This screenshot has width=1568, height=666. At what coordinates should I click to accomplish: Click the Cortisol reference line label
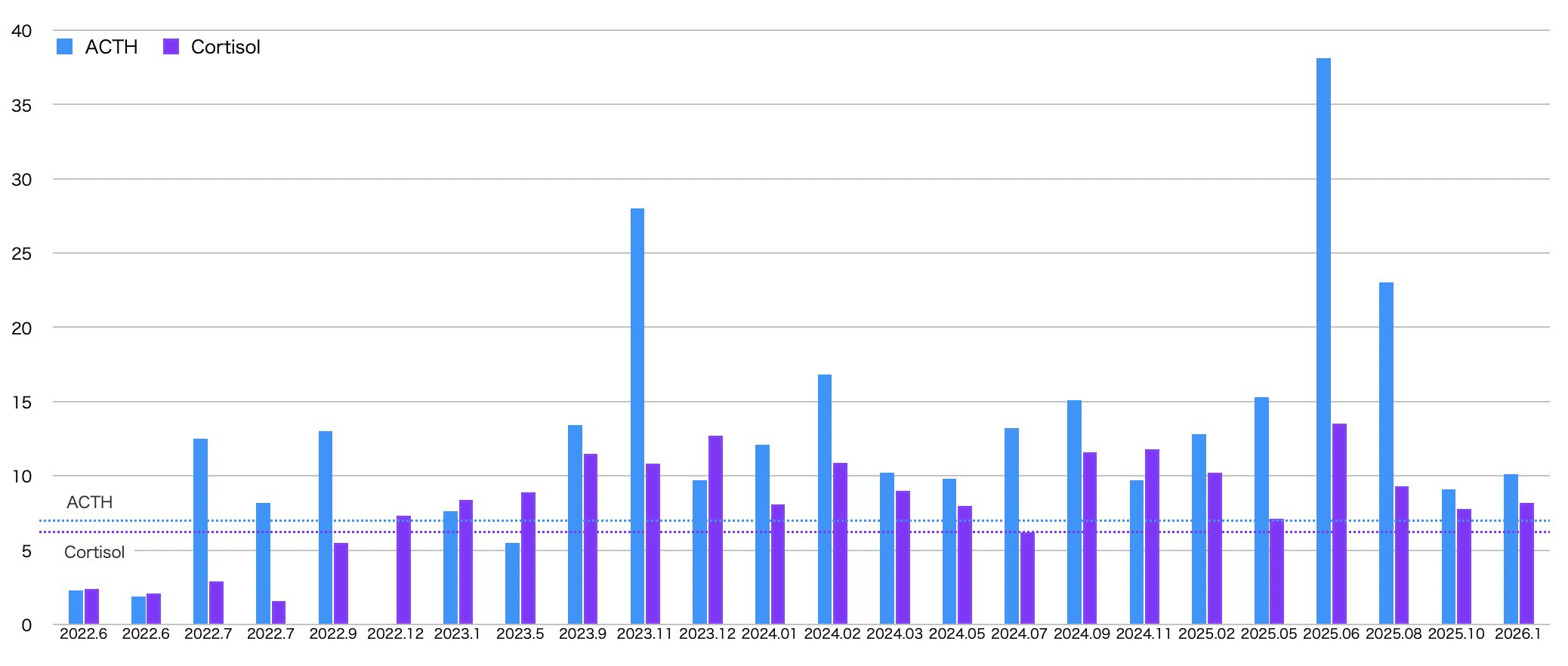pyautogui.click(x=94, y=552)
